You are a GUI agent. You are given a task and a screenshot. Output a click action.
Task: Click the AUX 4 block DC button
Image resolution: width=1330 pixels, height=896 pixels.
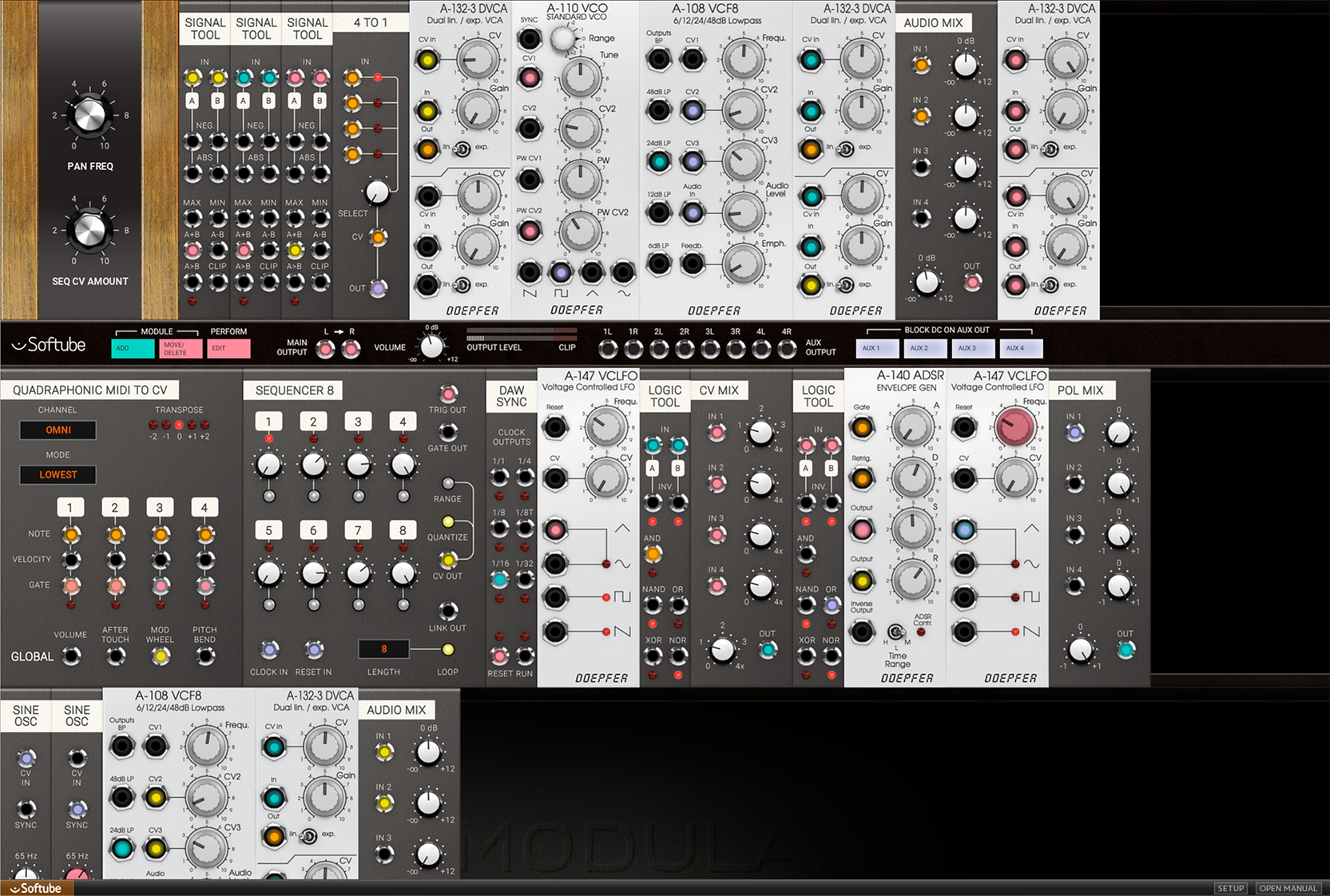[x=1021, y=348]
